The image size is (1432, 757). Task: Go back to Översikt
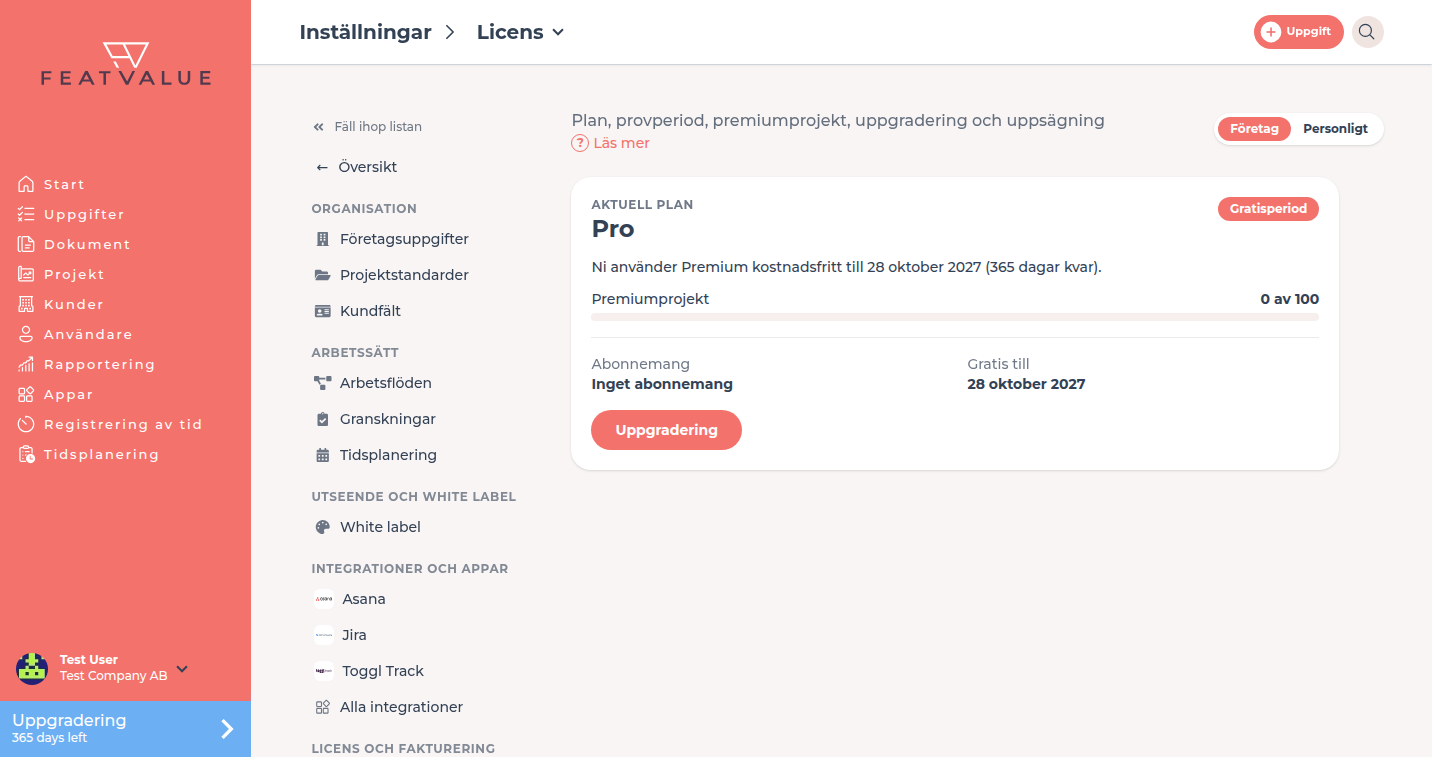(x=357, y=167)
